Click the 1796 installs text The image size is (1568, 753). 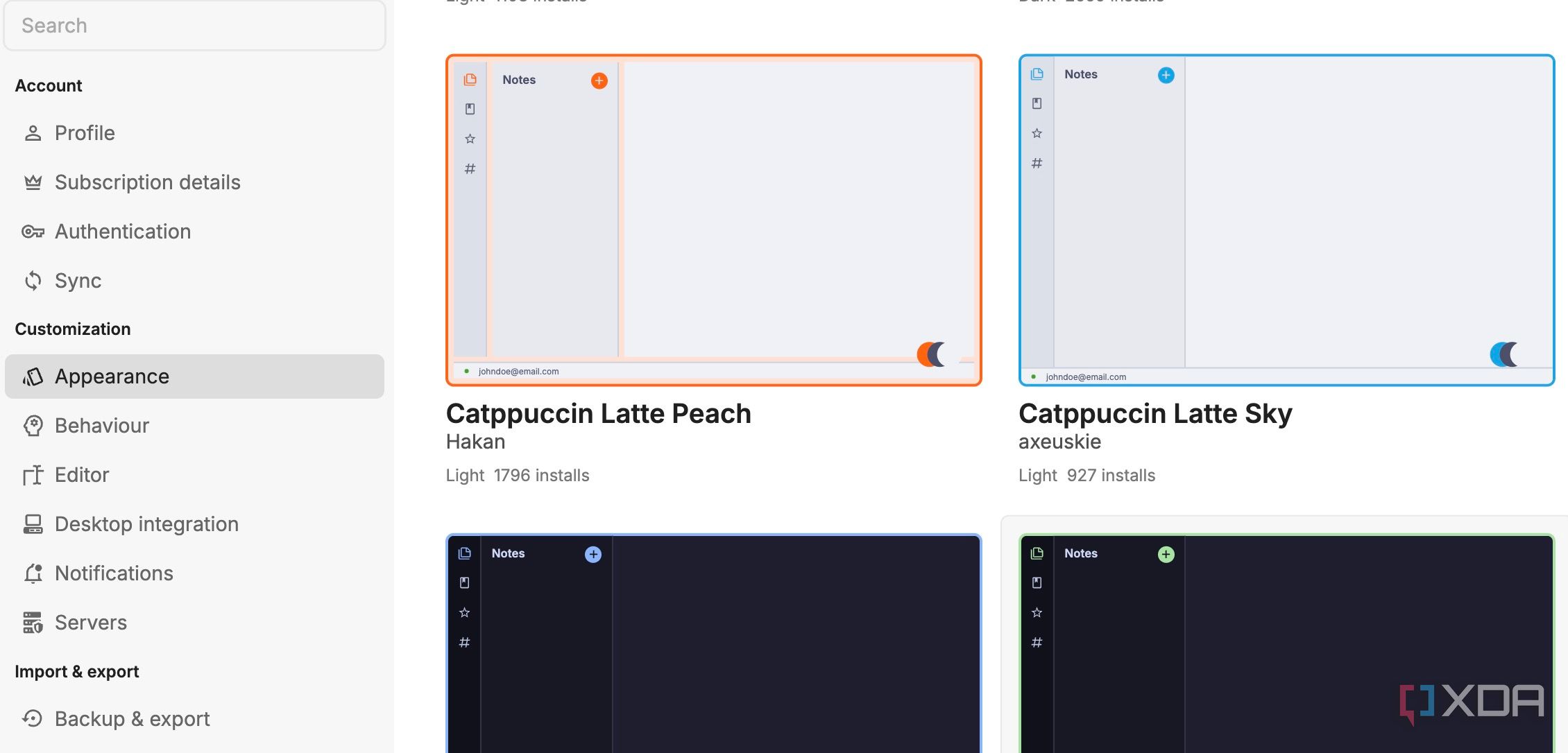pyautogui.click(x=541, y=476)
